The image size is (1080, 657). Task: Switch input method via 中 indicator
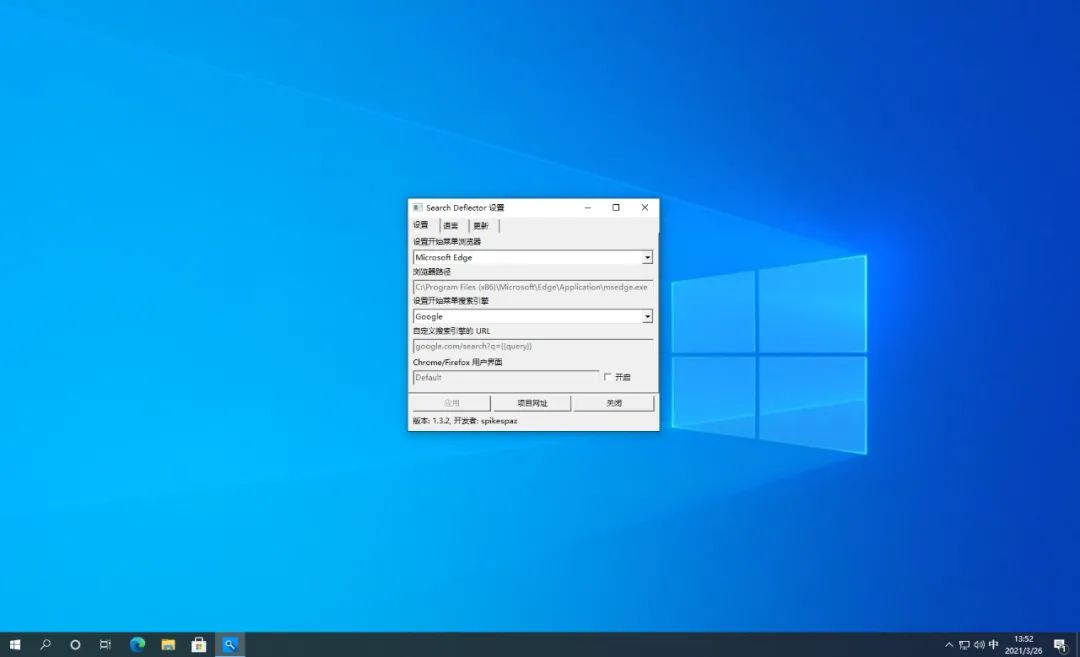(x=994, y=645)
